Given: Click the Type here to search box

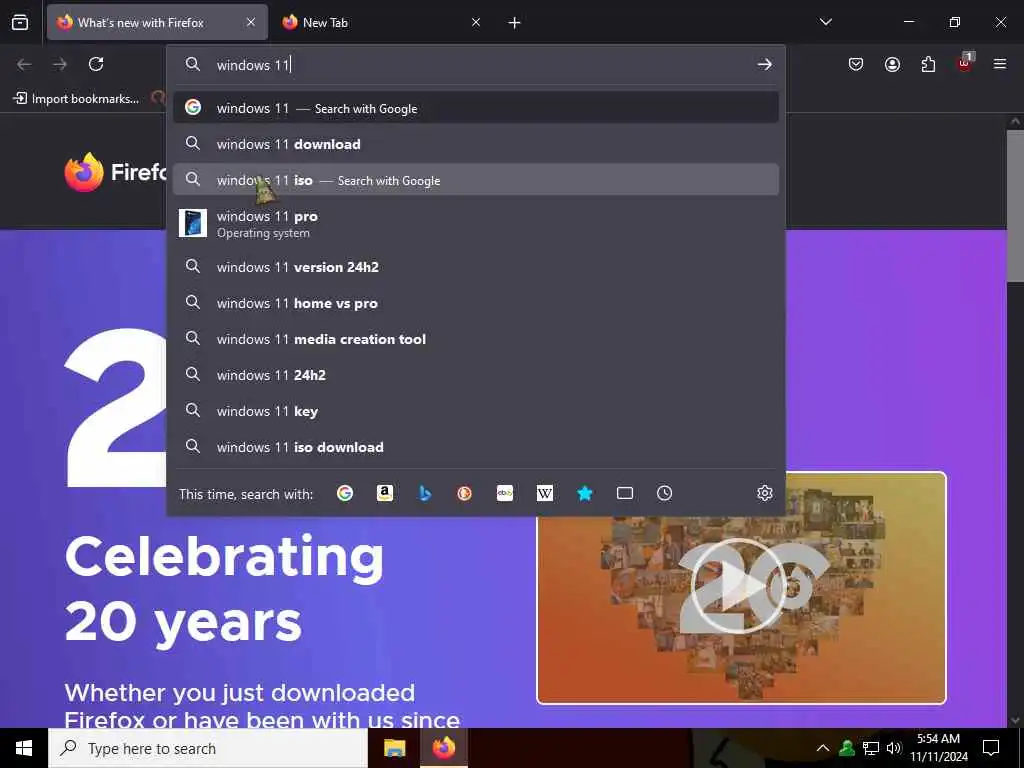Looking at the screenshot, I should click(x=208, y=748).
